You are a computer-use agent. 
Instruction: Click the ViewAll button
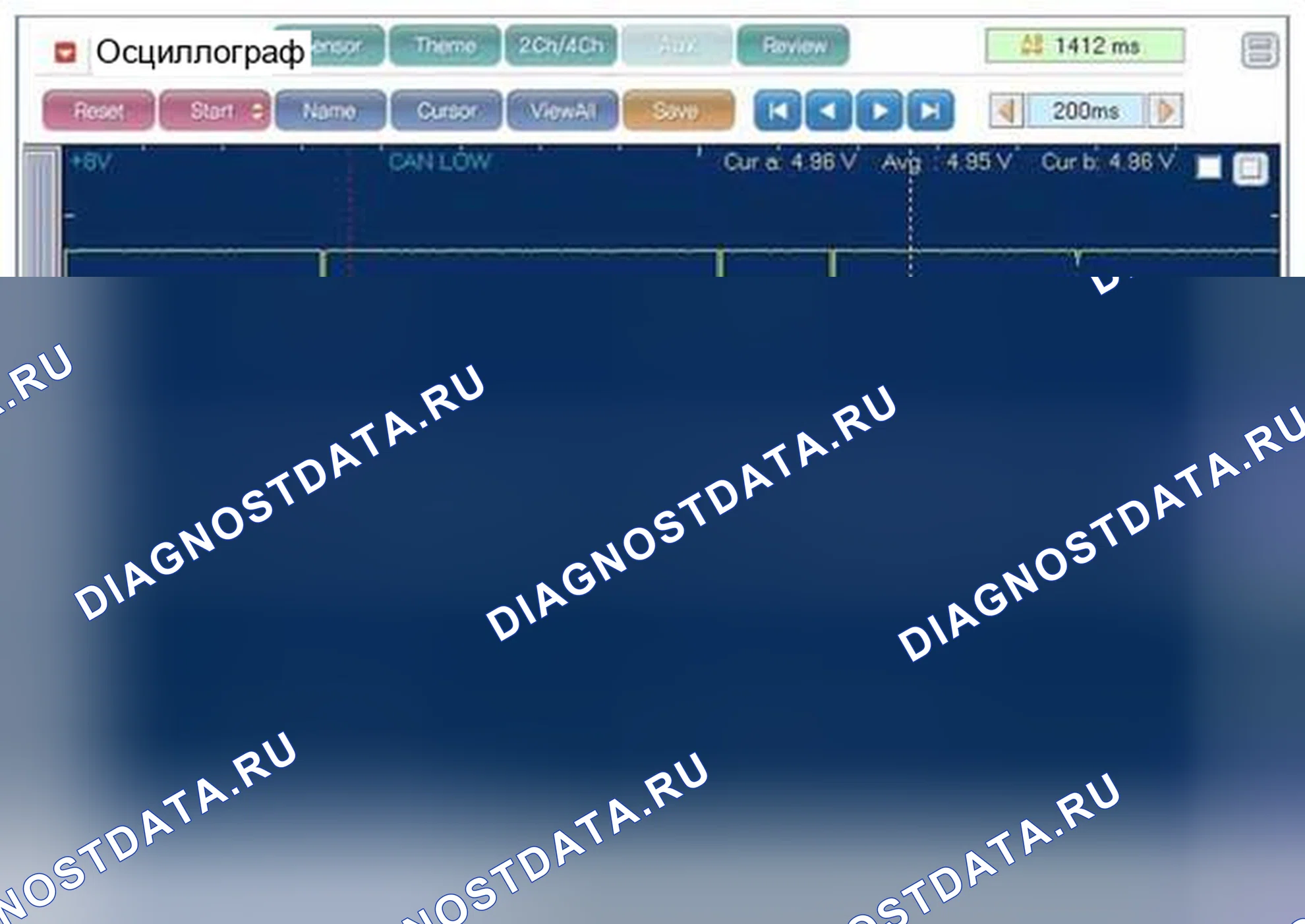(x=562, y=110)
